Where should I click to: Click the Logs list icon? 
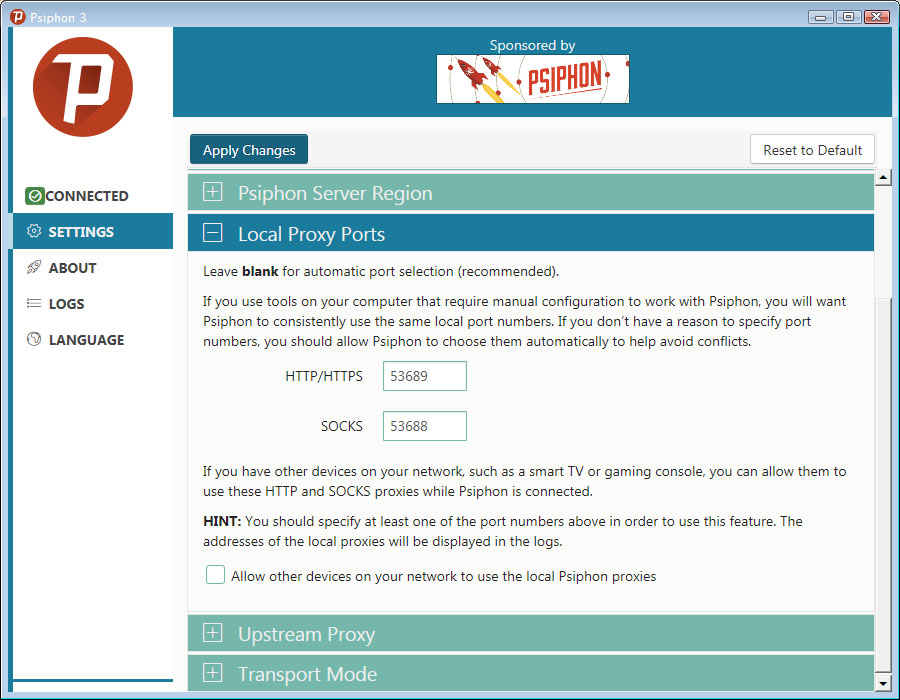34,304
